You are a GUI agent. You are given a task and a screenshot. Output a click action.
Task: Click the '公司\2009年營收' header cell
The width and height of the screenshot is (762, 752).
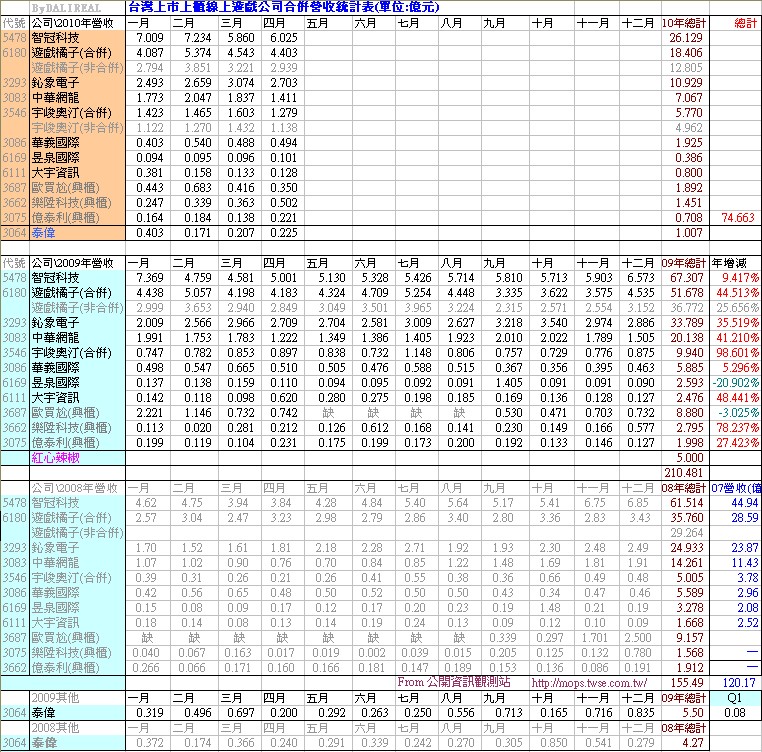pyautogui.click(x=72, y=263)
